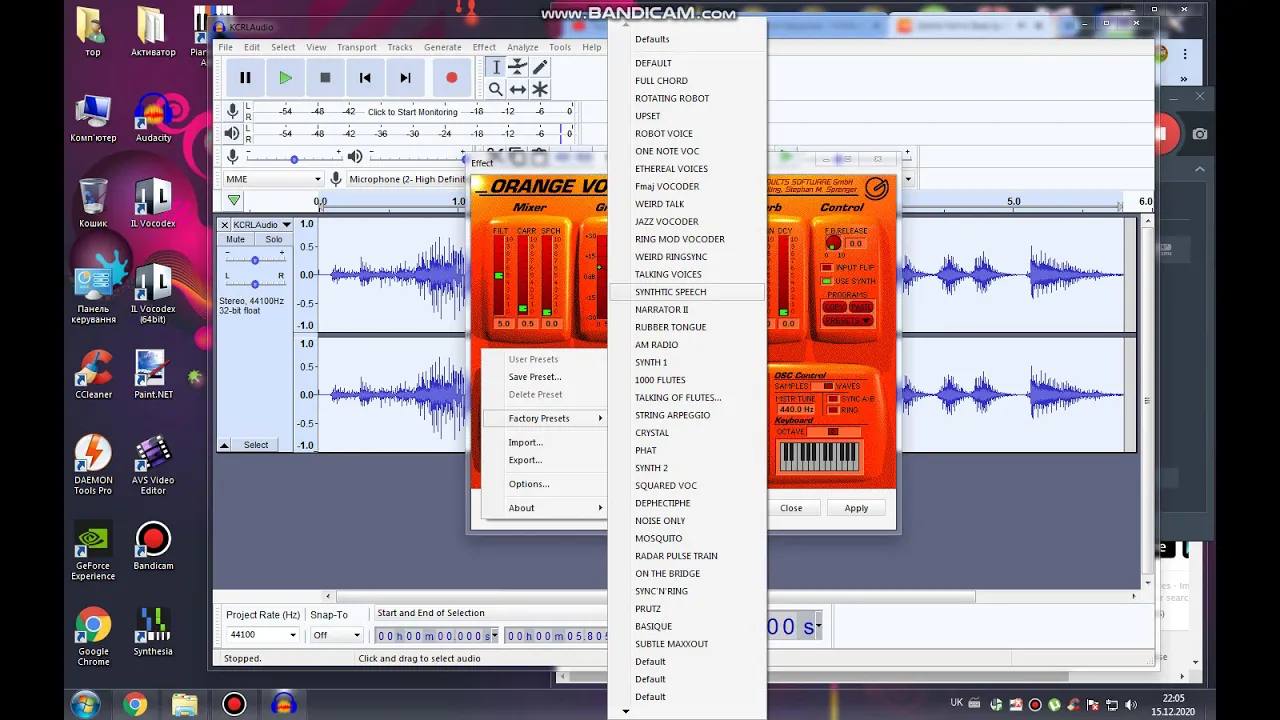1280x720 pixels.
Task: Solo the KCRLAudio track
Action: tap(273, 240)
